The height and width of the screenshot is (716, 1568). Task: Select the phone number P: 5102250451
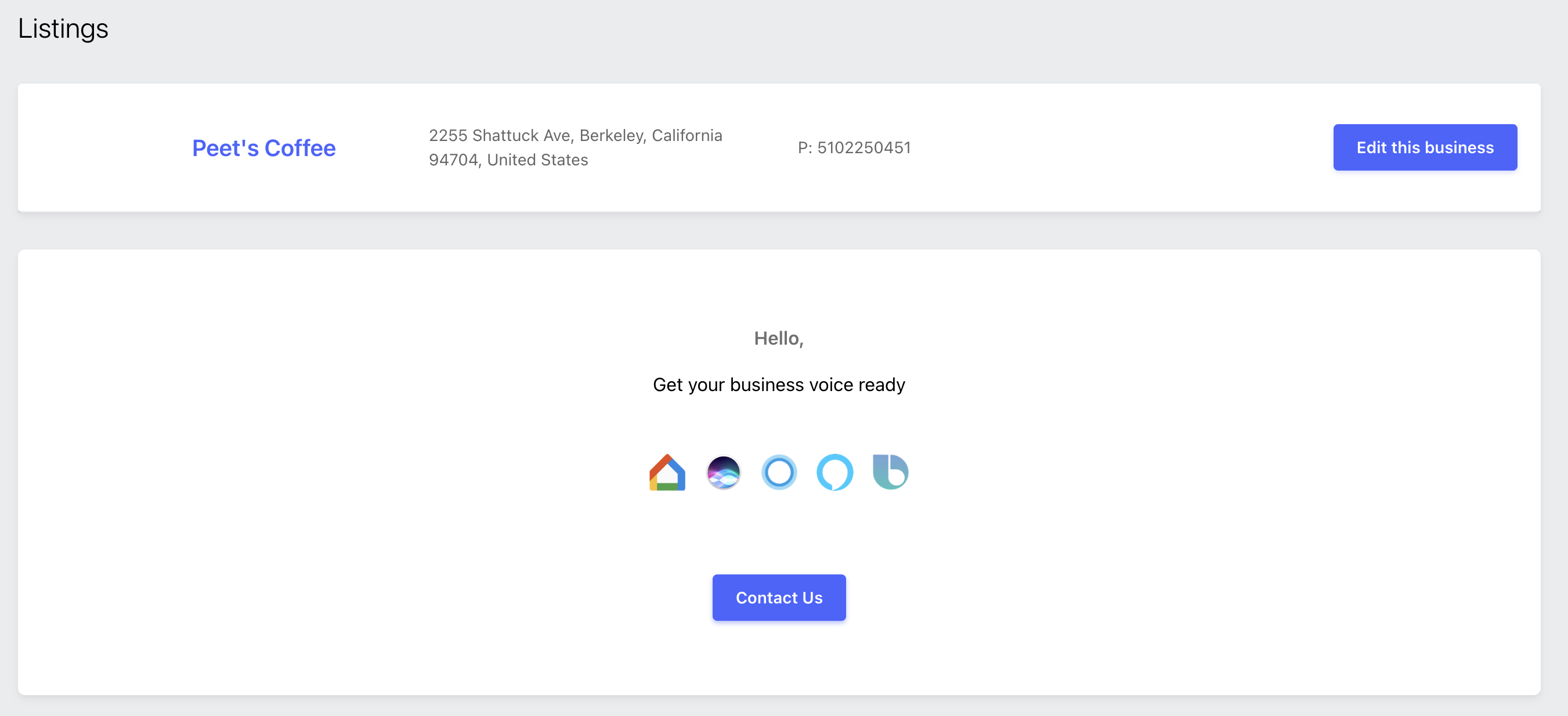854,147
